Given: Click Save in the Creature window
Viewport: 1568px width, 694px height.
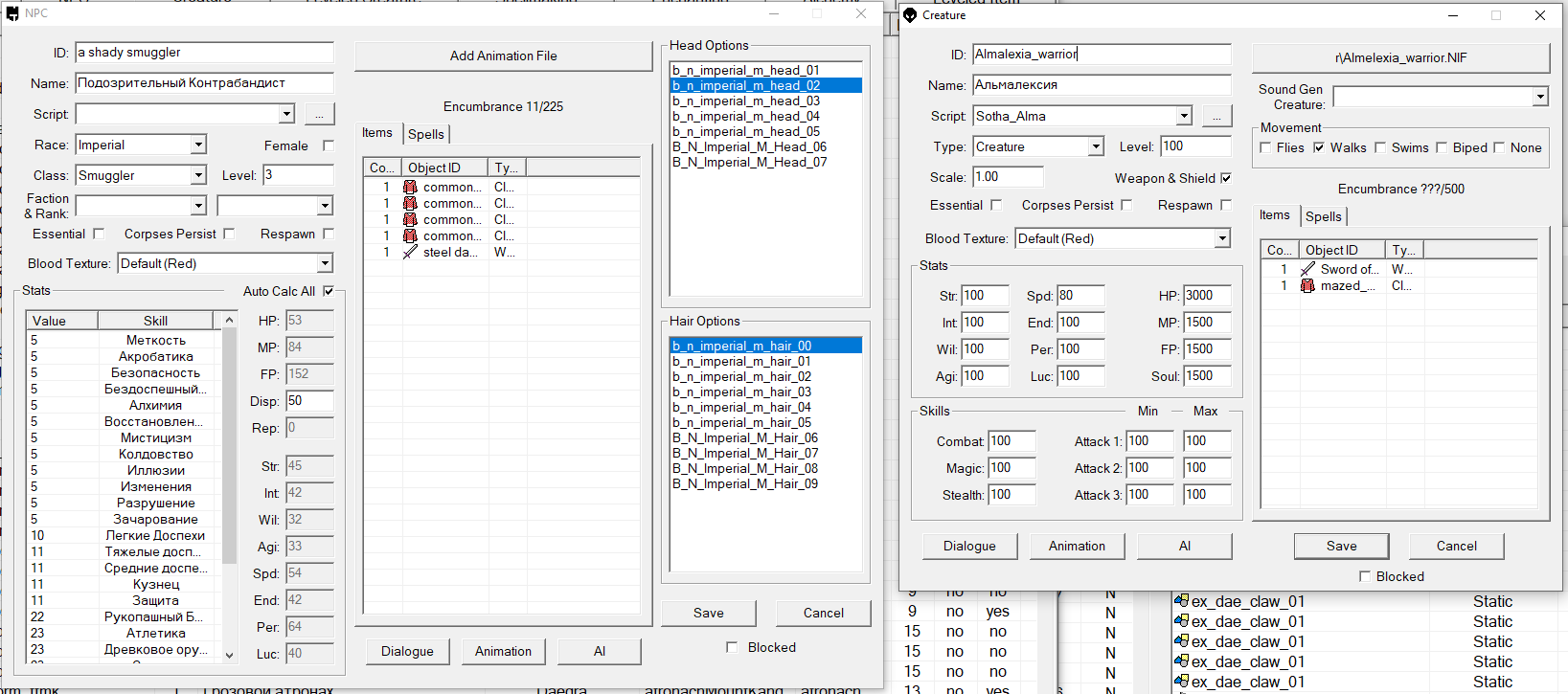Looking at the screenshot, I should point(1342,546).
